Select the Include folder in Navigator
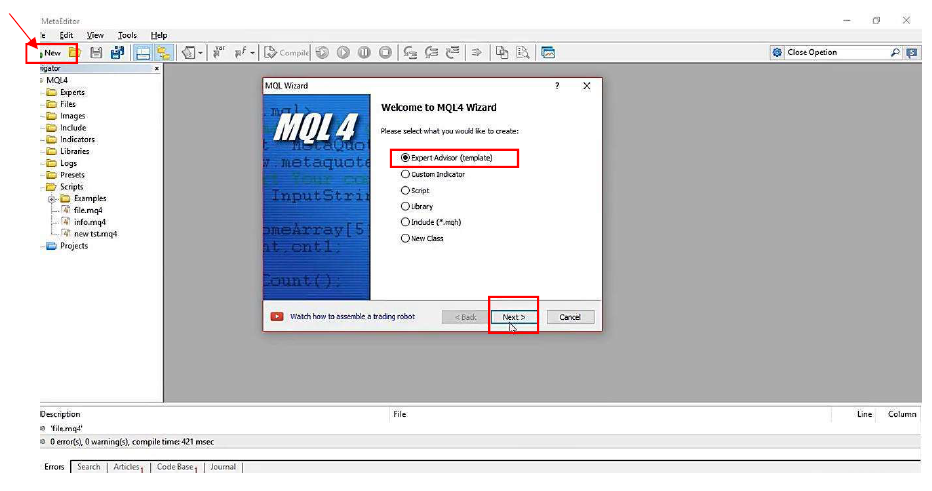 point(73,128)
